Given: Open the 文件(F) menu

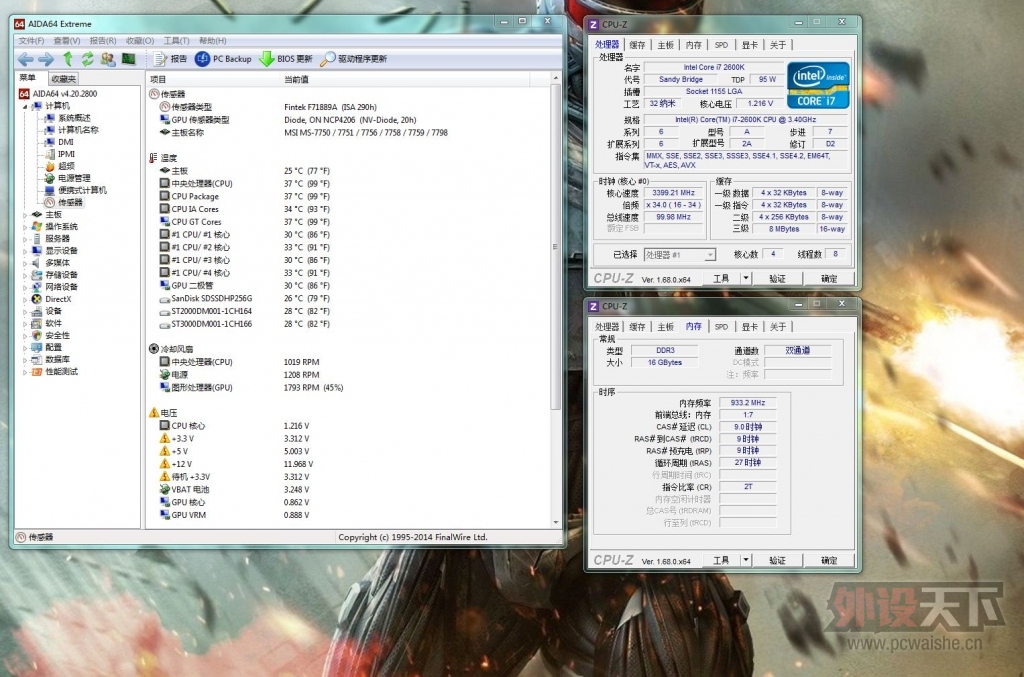Looking at the screenshot, I should [31, 40].
